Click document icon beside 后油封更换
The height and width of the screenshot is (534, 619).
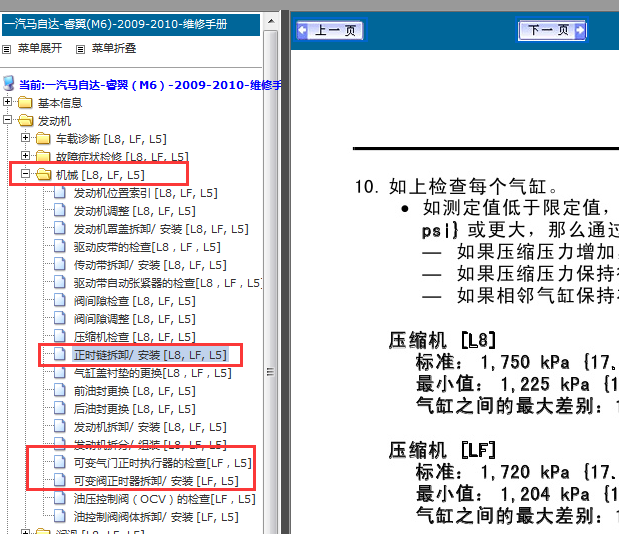(x=60, y=408)
